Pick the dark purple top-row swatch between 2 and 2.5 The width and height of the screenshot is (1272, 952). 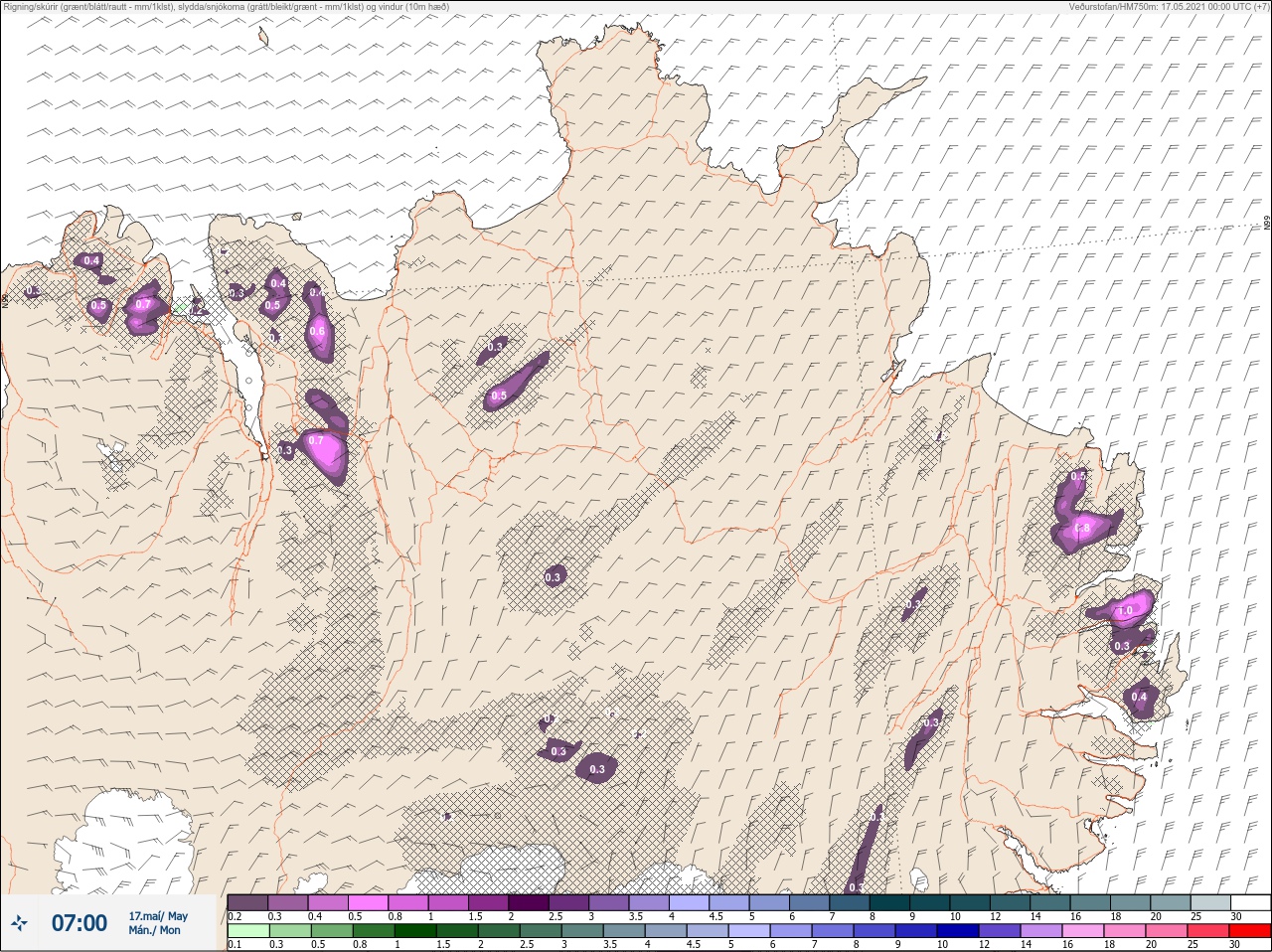pyautogui.click(x=529, y=902)
